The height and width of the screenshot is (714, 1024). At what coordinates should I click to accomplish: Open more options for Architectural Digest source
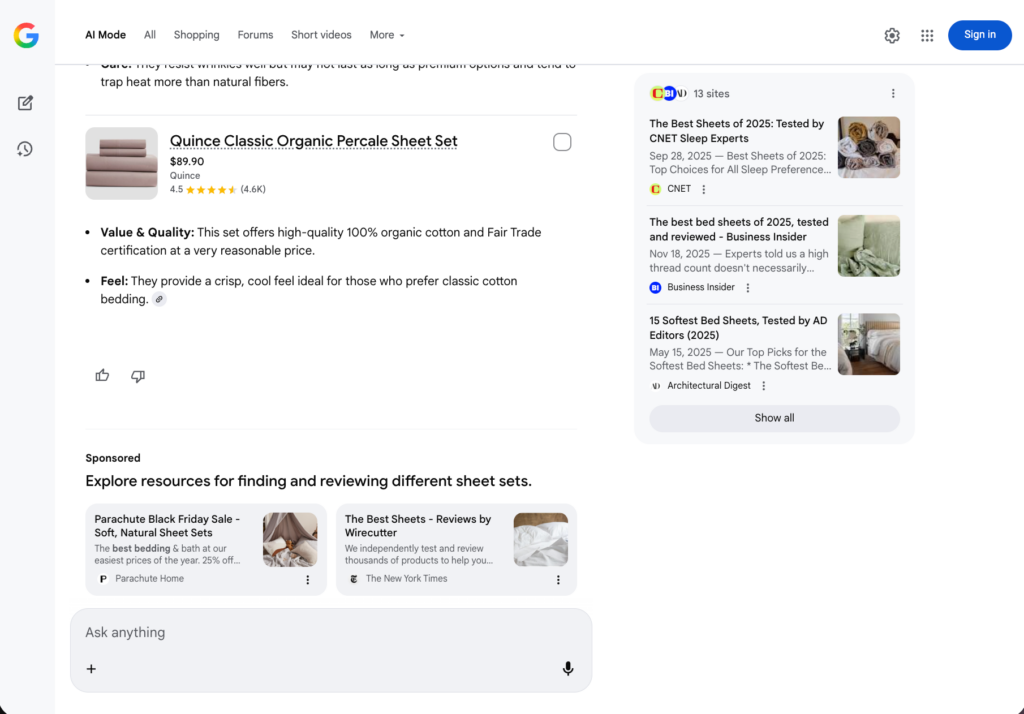click(x=763, y=386)
